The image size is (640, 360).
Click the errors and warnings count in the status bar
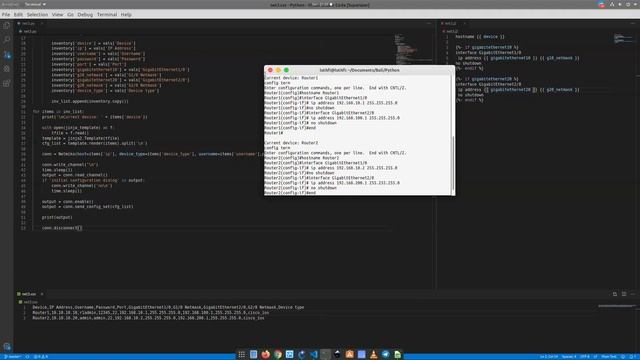pyautogui.click(x=41, y=357)
